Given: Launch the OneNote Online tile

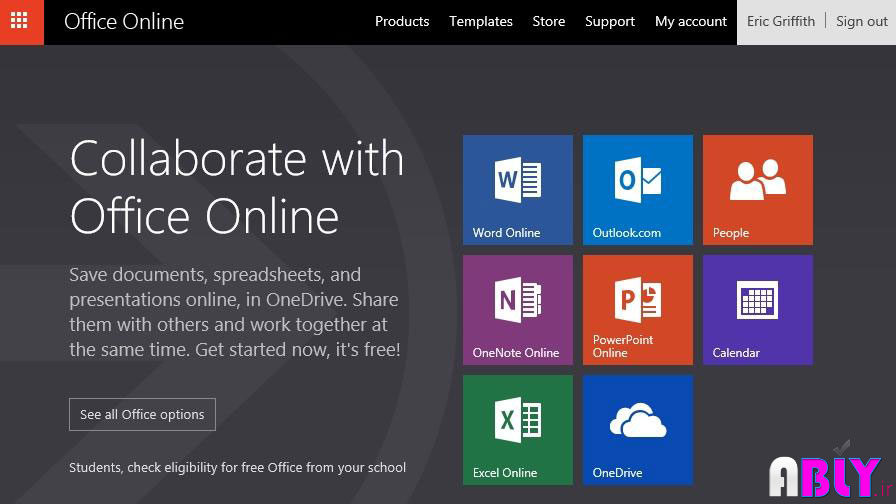Looking at the screenshot, I should tap(518, 310).
